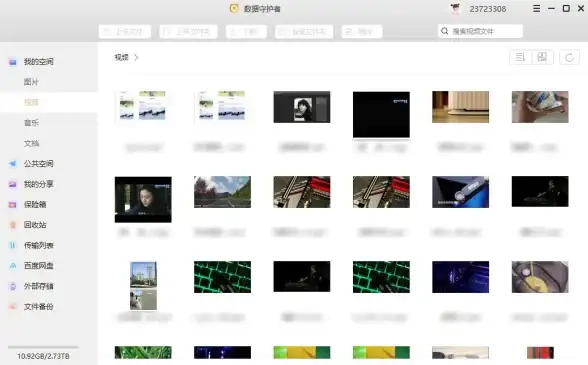This screenshot has width=588, height=365.
Task: Click the 数据守护者 app logo
Action: pos(234,8)
